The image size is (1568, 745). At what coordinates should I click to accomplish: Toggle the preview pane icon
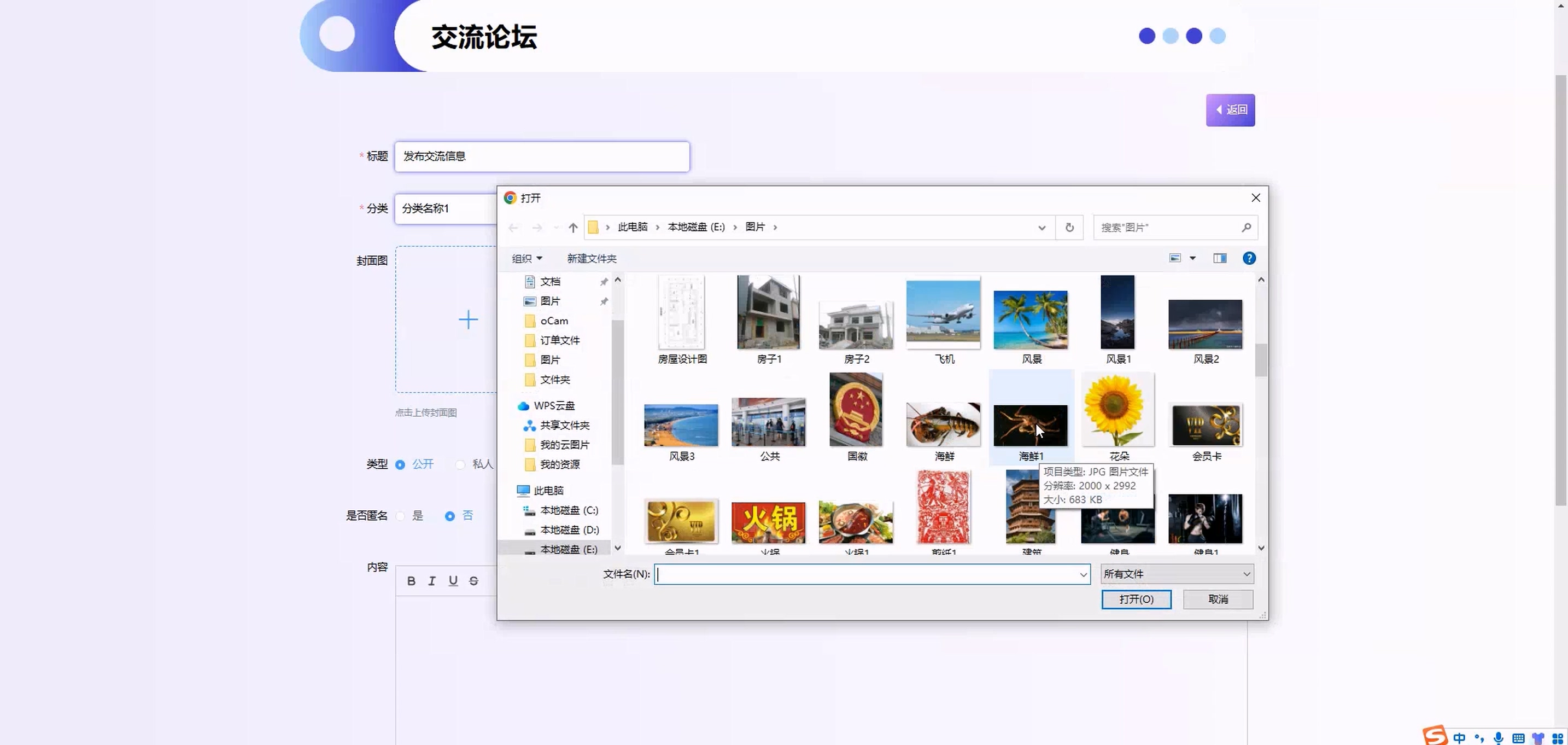click(1220, 258)
